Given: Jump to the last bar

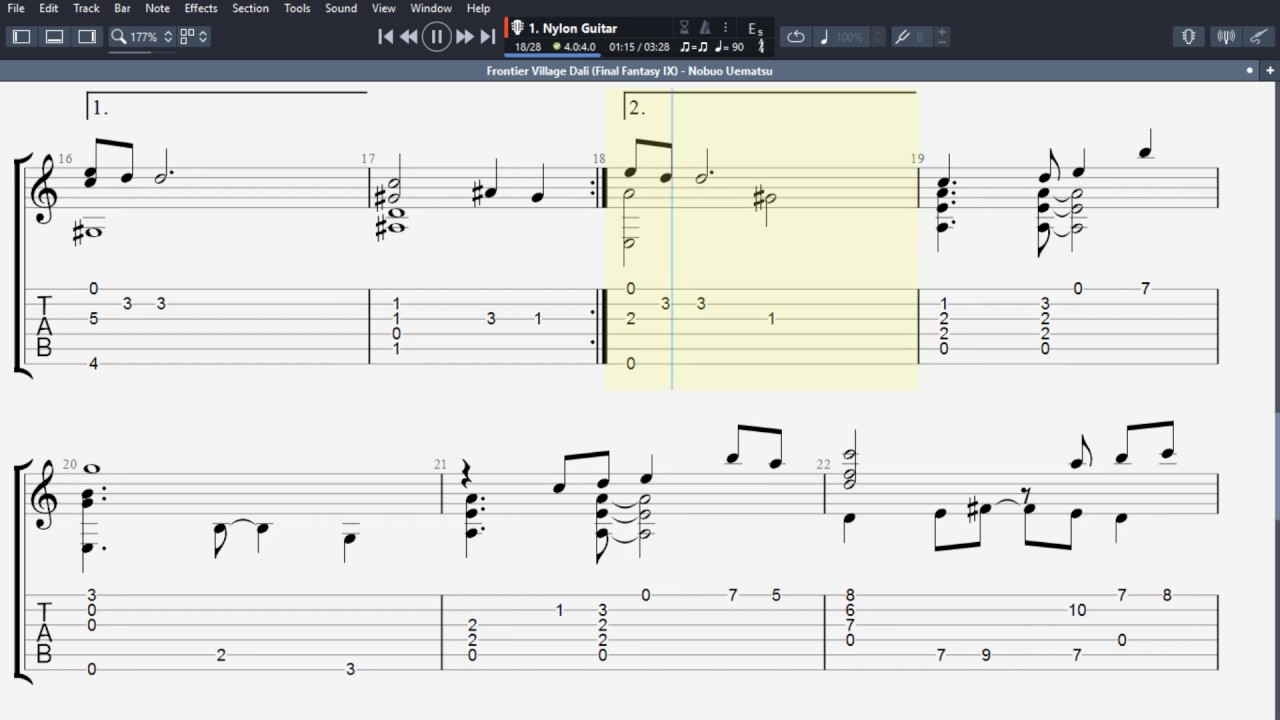Looking at the screenshot, I should (x=488, y=37).
